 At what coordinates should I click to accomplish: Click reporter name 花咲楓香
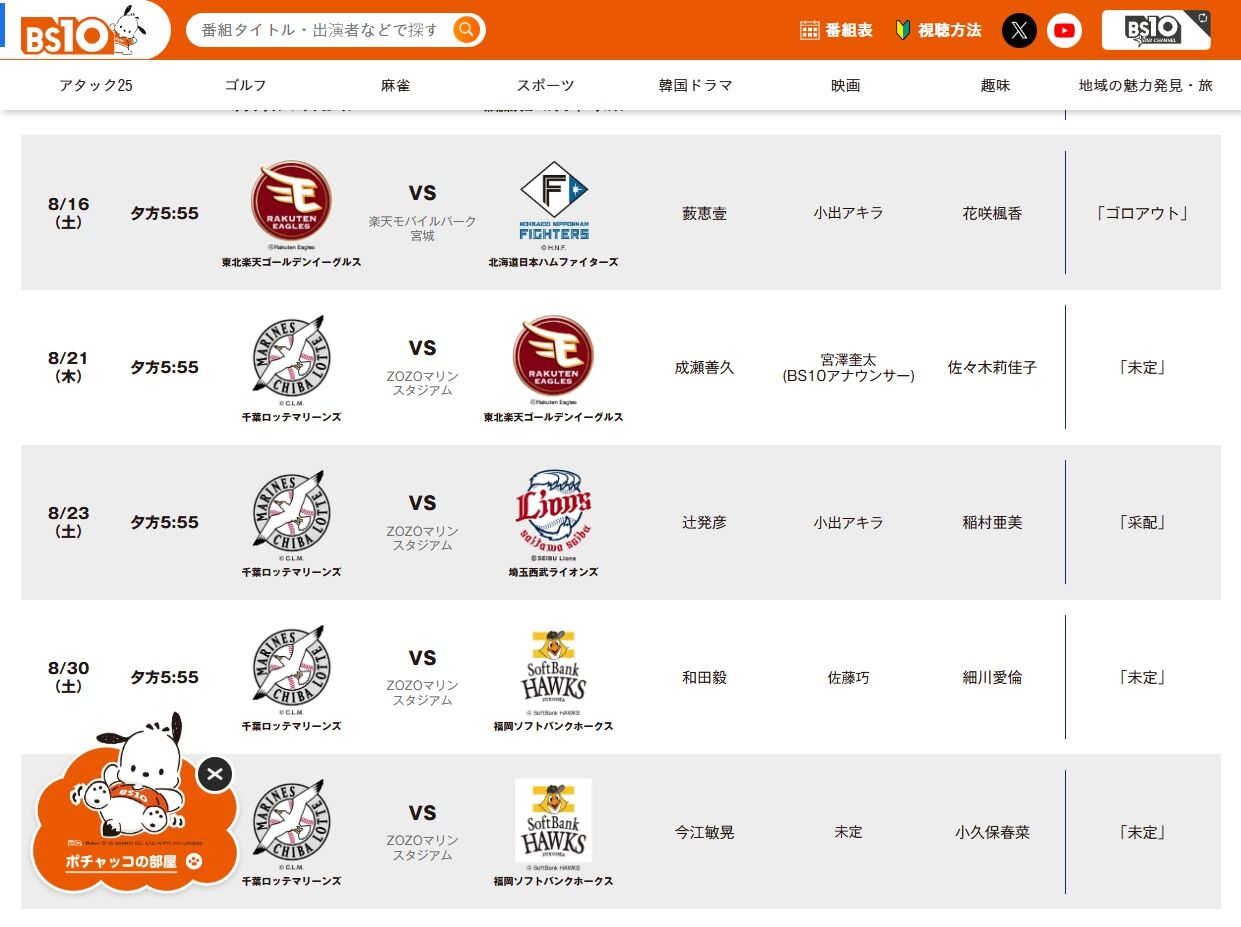(x=992, y=213)
